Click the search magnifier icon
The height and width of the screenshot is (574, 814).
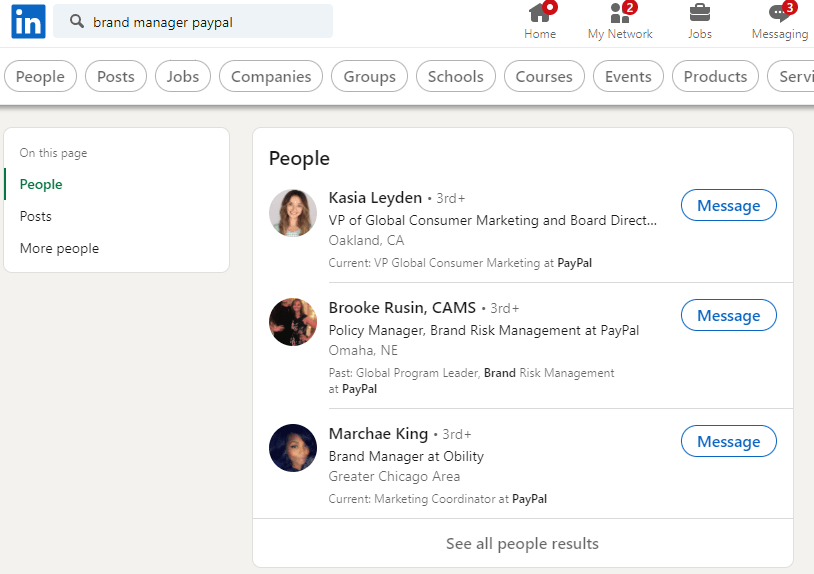click(77, 21)
